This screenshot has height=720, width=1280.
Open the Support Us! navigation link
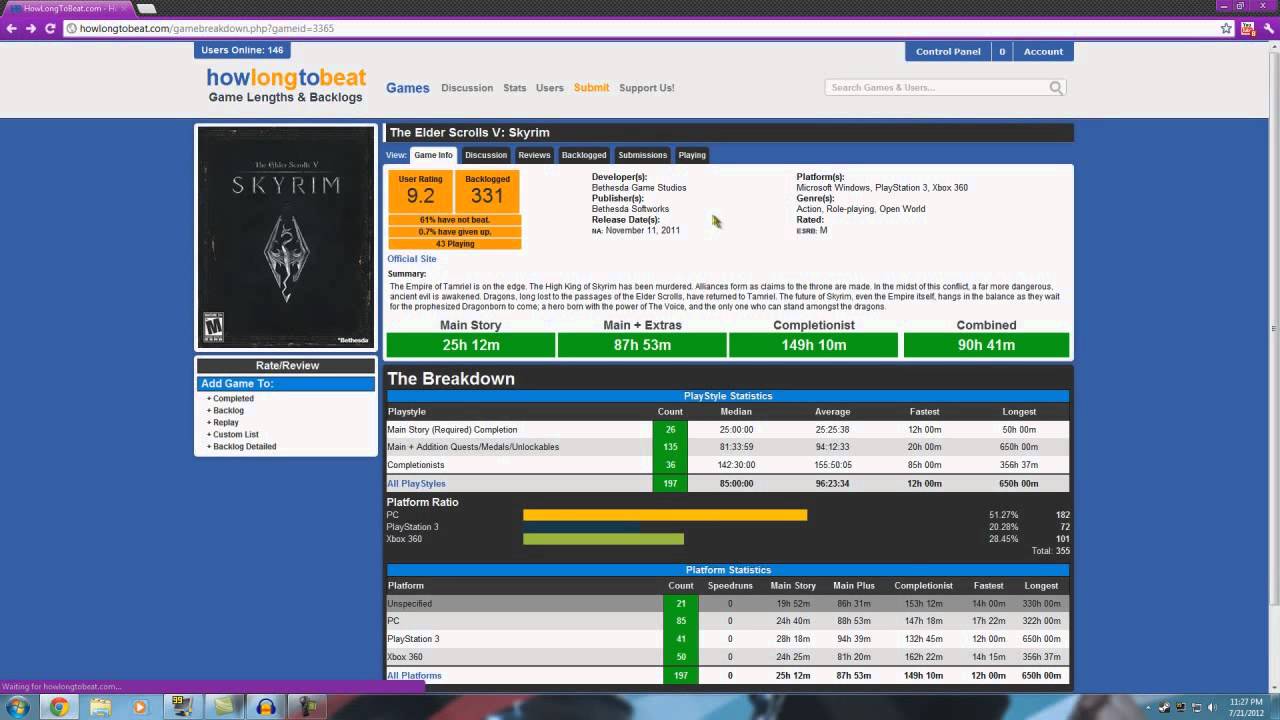(x=647, y=88)
